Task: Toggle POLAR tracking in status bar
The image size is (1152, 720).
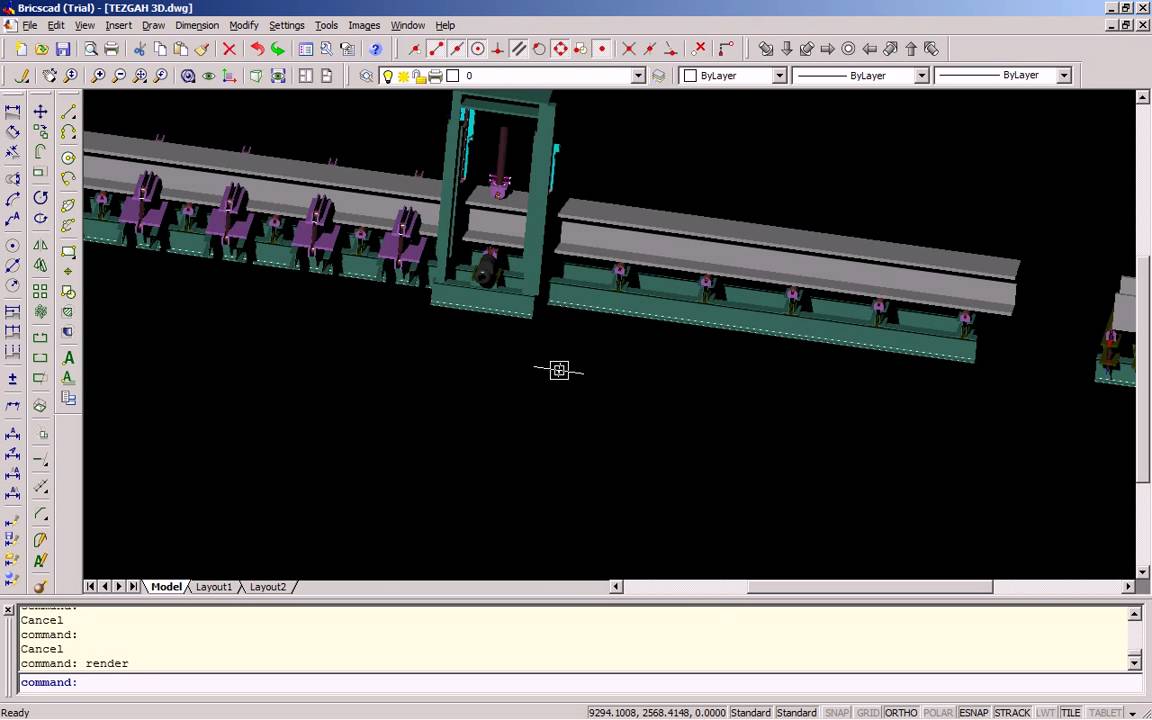Action: pyautogui.click(x=938, y=713)
